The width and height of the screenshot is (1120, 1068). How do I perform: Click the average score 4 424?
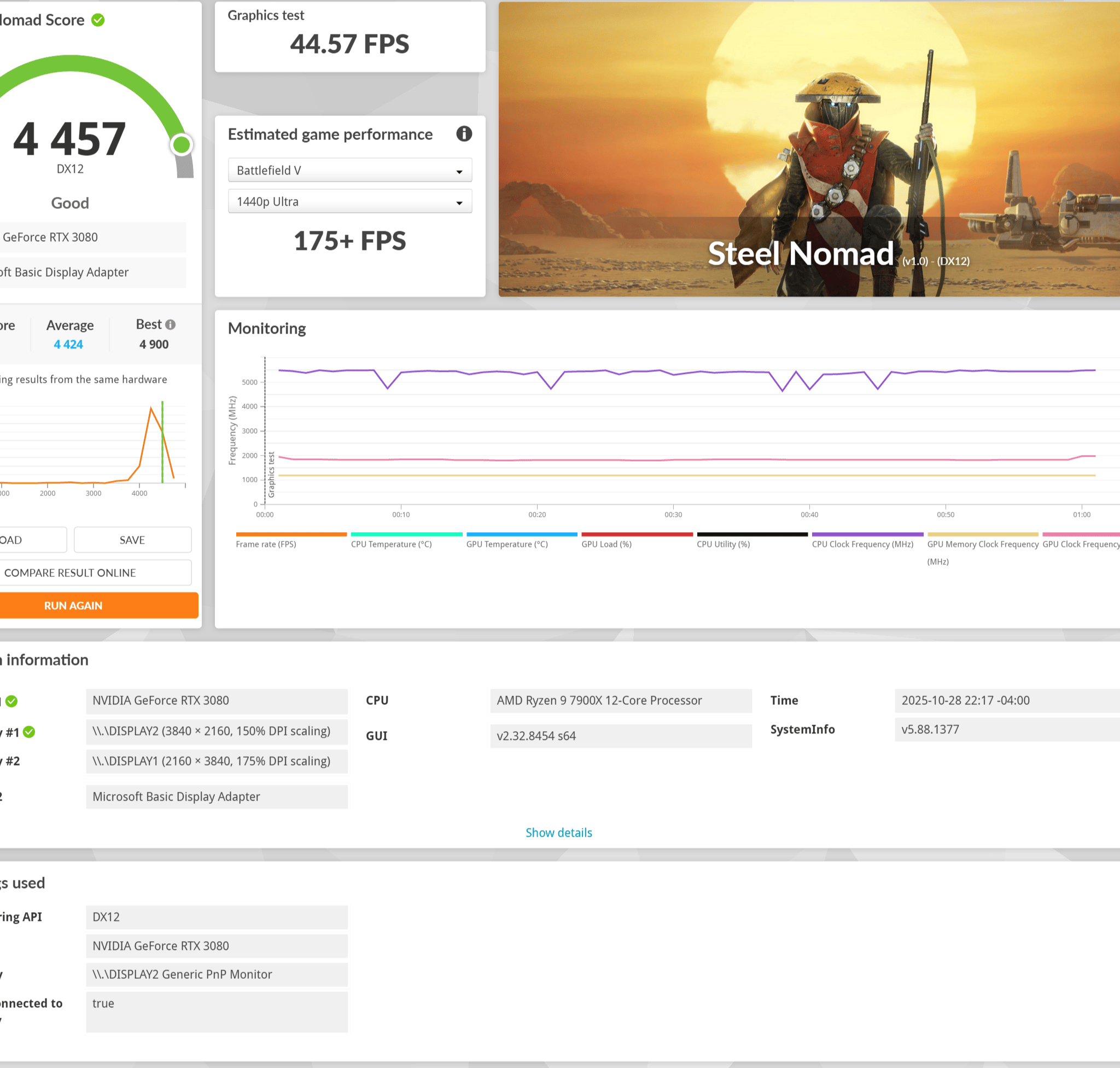pyautogui.click(x=68, y=345)
